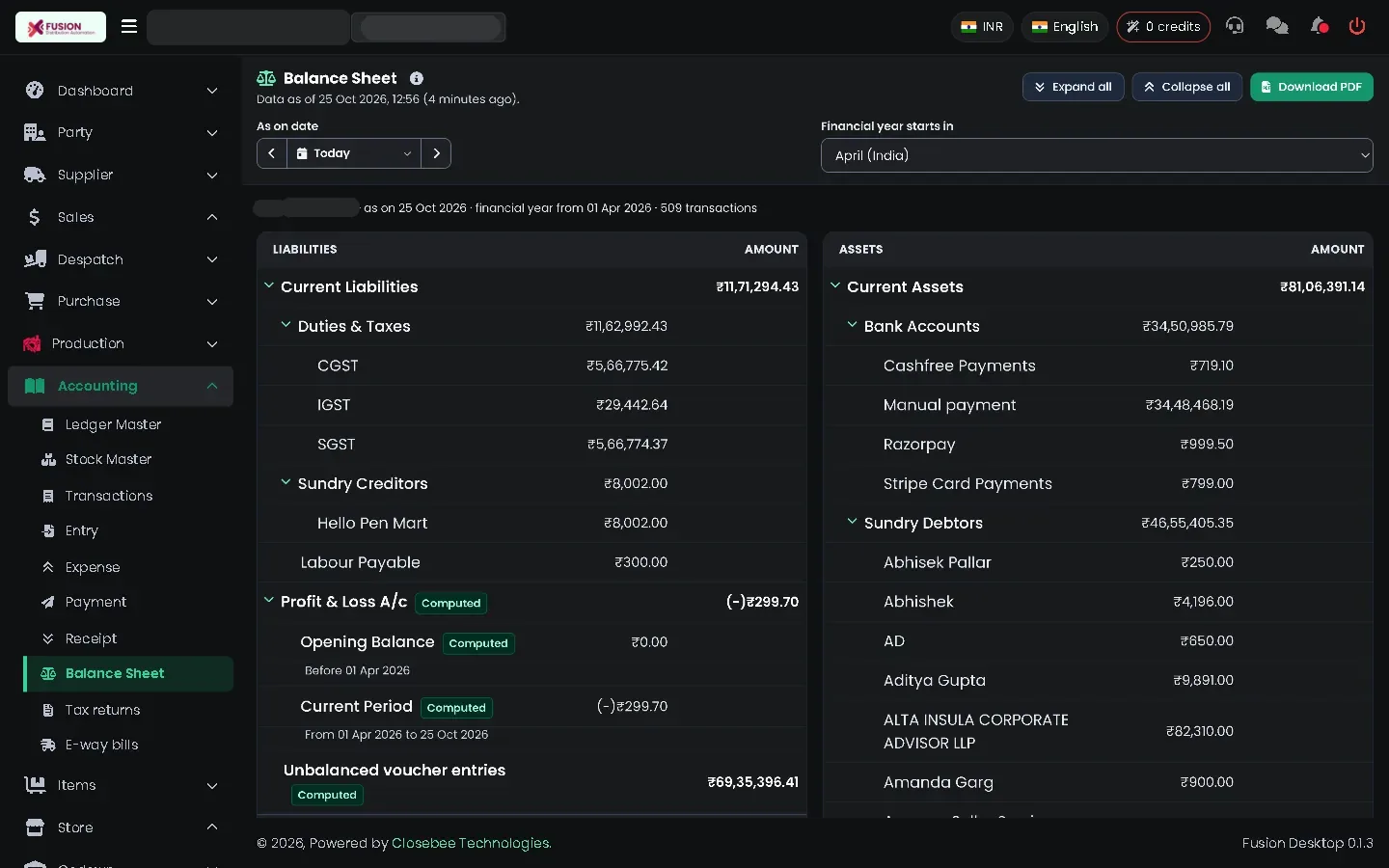Screen dimensions: 1389x868
Task: Collapse the Profit & Loss A/c group
Action: coord(269,600)
